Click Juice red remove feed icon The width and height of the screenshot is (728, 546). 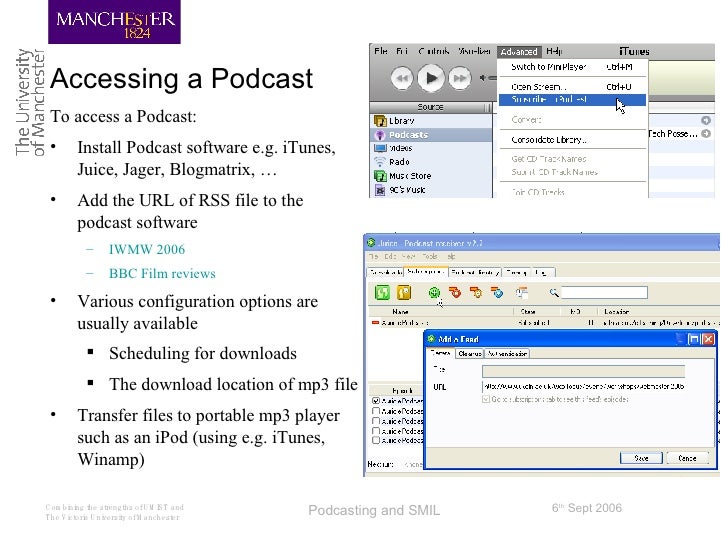tap(455, 292)
